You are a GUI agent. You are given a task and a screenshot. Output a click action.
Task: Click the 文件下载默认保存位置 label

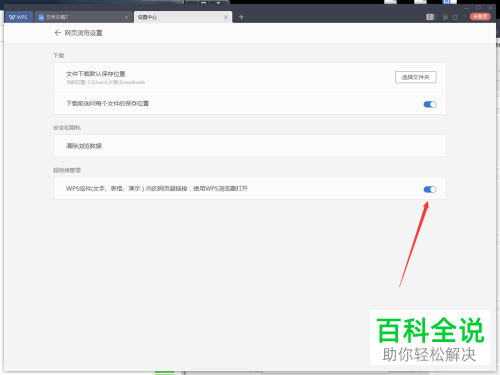point(95,74)
